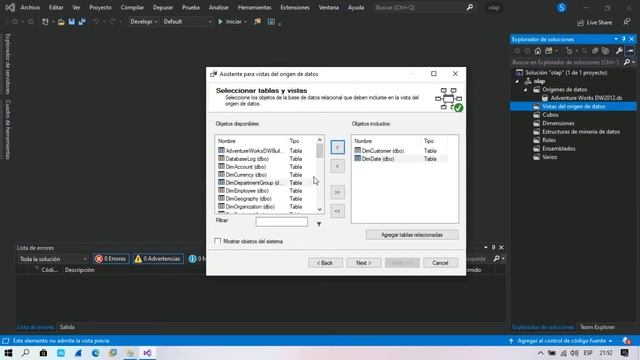The image size is (640, 360).
Task: Select Adventure Works DW2012.ds data source
Action: (x=586, y=98)
